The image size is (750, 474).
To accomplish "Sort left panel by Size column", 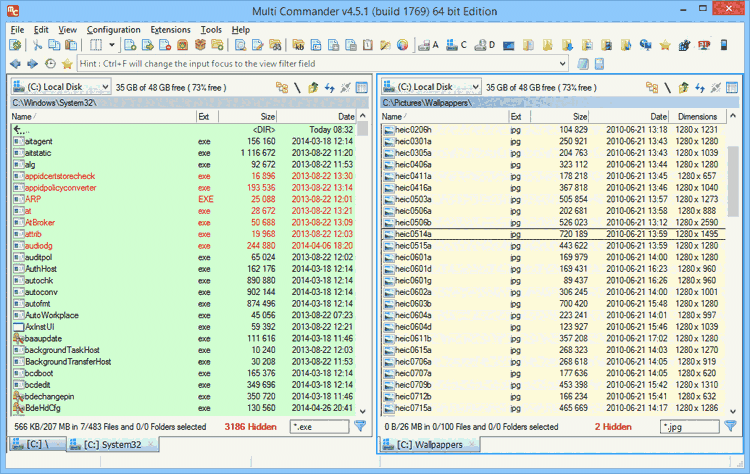I will 247,117.
